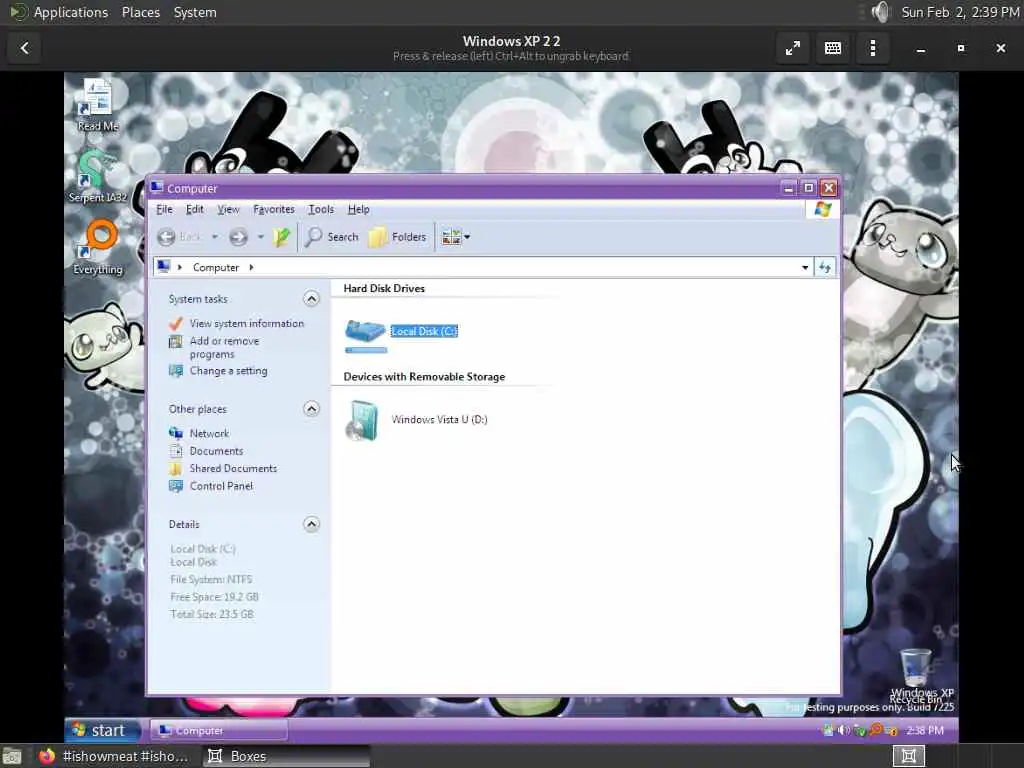The width and height of the screenshot is (1024, 768).
Task: Launch the Everything search shortcut
Action: 98,247
